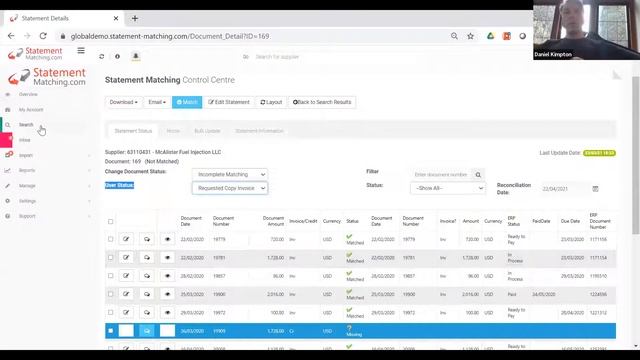Click the edit icon for document 19779
The image size is (640, 360).
pos(126,239)
